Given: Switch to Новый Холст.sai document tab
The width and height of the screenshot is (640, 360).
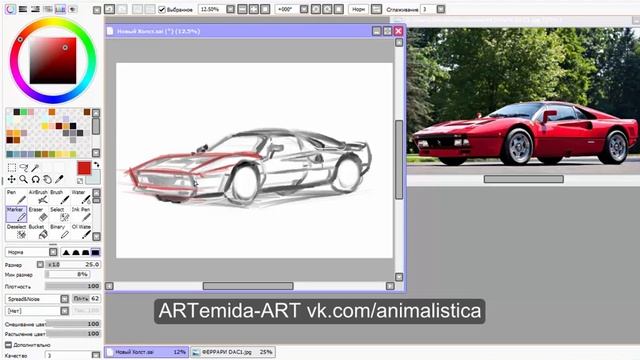Looking at the screenshot, I should tap(146, 352).
